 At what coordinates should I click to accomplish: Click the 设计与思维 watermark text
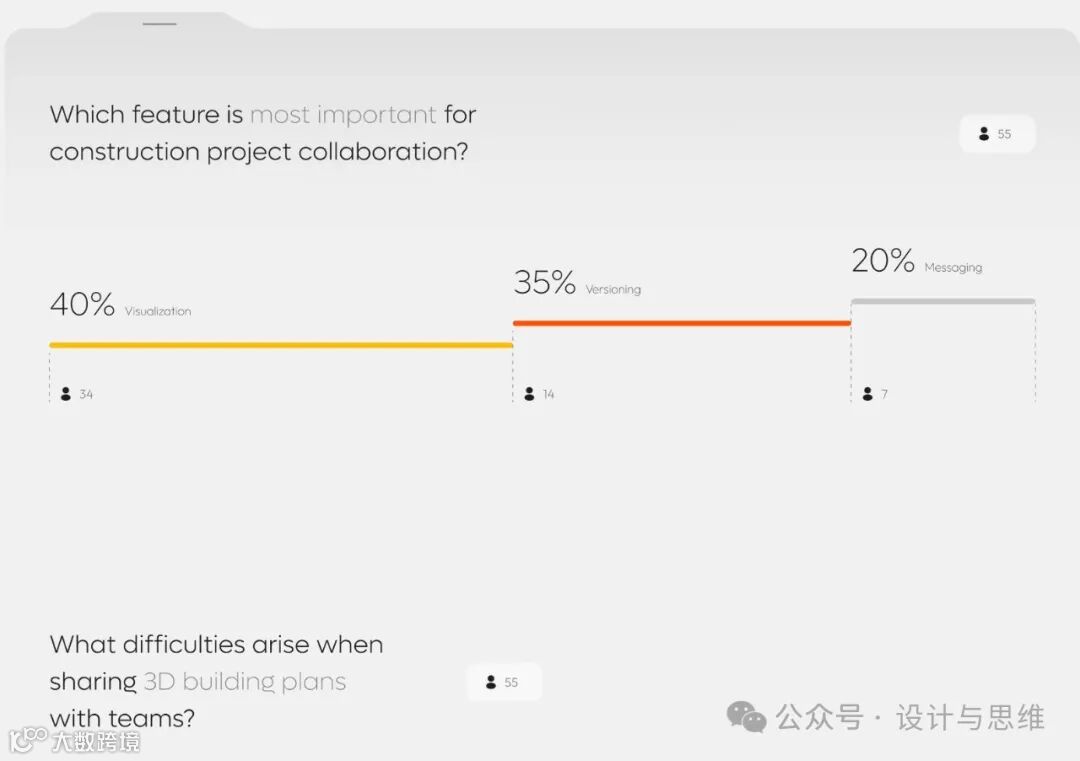point(969,717)
